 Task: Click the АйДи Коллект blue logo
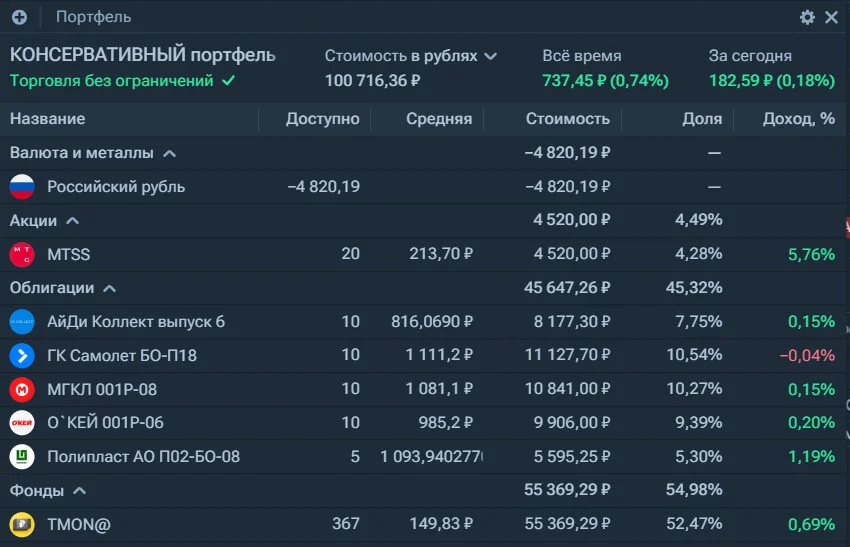(22, 321)
